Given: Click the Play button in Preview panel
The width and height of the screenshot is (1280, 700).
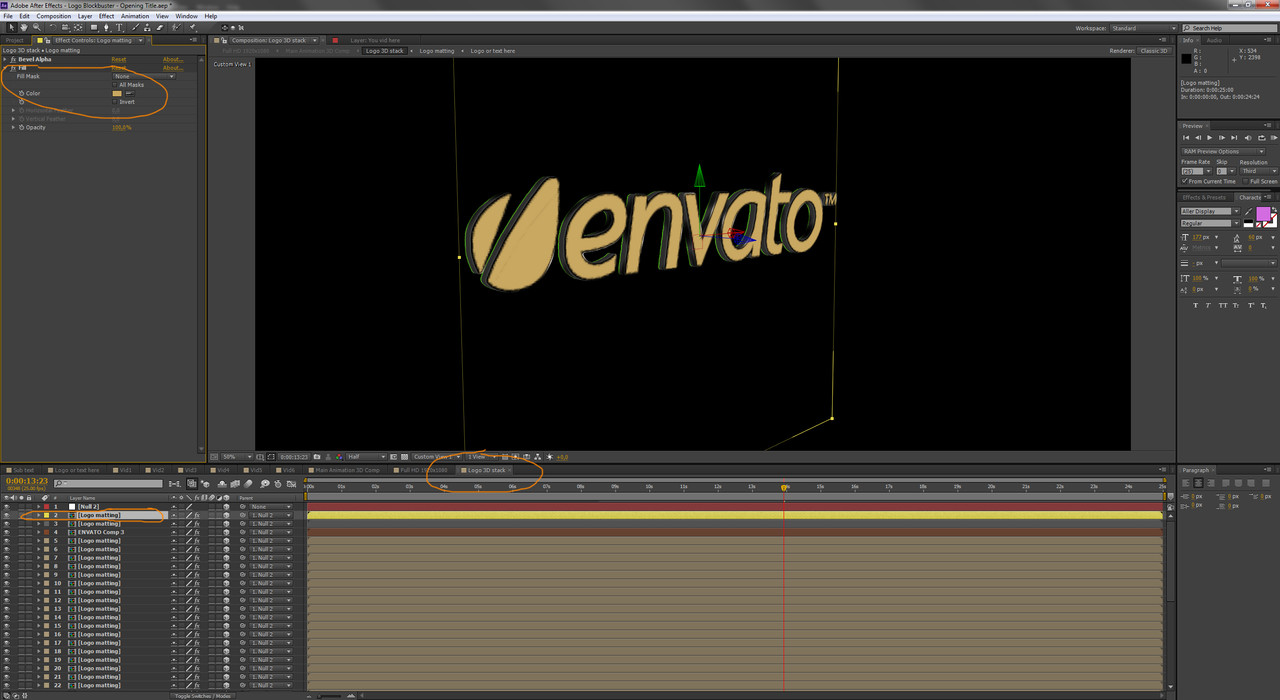Looking at the screenshot, I should (1209, 138).
